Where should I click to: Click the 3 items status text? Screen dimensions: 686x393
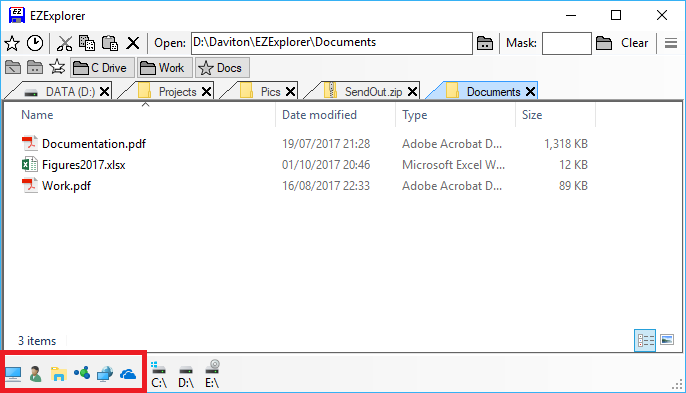click(x=37, y=341)
